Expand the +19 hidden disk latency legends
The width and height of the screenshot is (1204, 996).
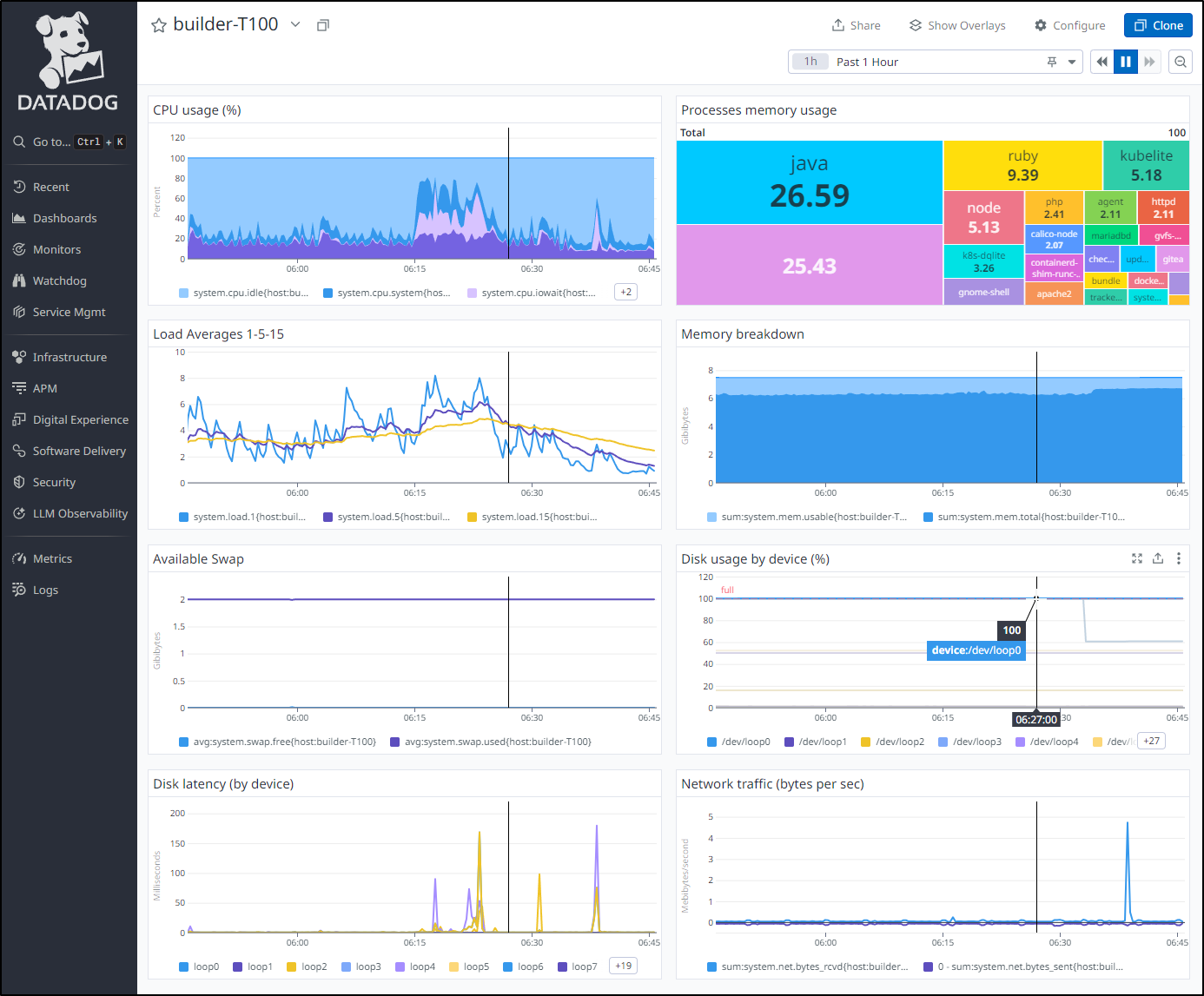pyautogui.click(x=624, y=966)
